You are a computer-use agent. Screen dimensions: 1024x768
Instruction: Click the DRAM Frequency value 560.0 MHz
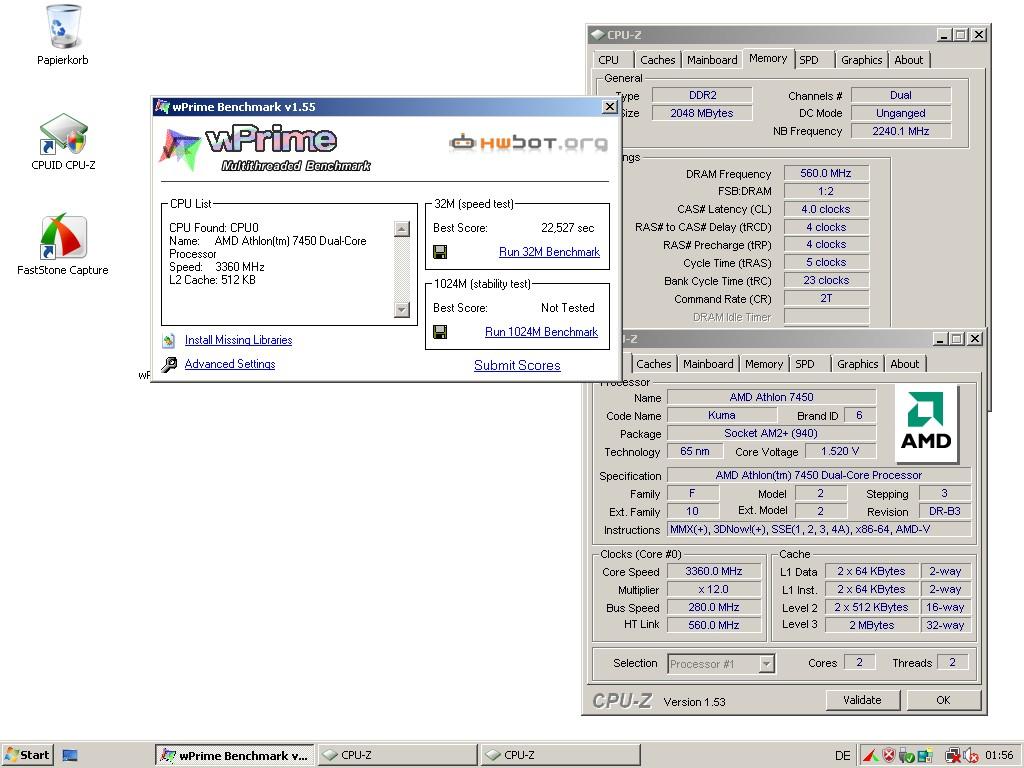pyautogui.click(x=825, y=174)
